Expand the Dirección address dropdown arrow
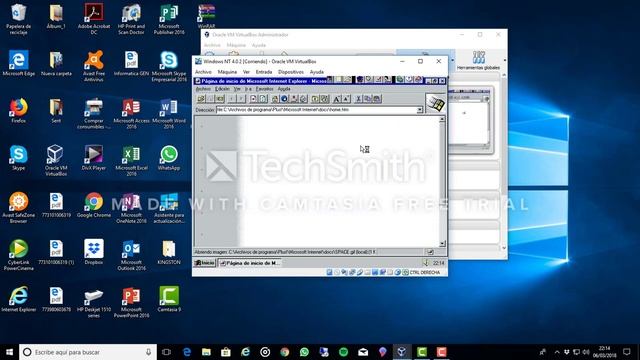This screenshot has width=640, height=360. click(420, 110)
